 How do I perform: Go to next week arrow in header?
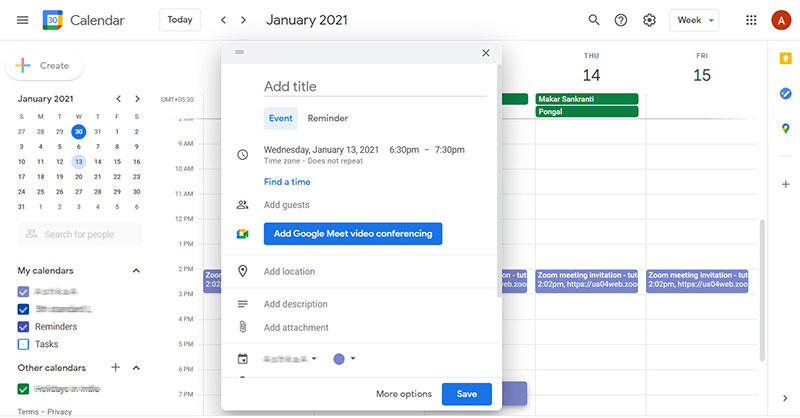tap(243, 20)
